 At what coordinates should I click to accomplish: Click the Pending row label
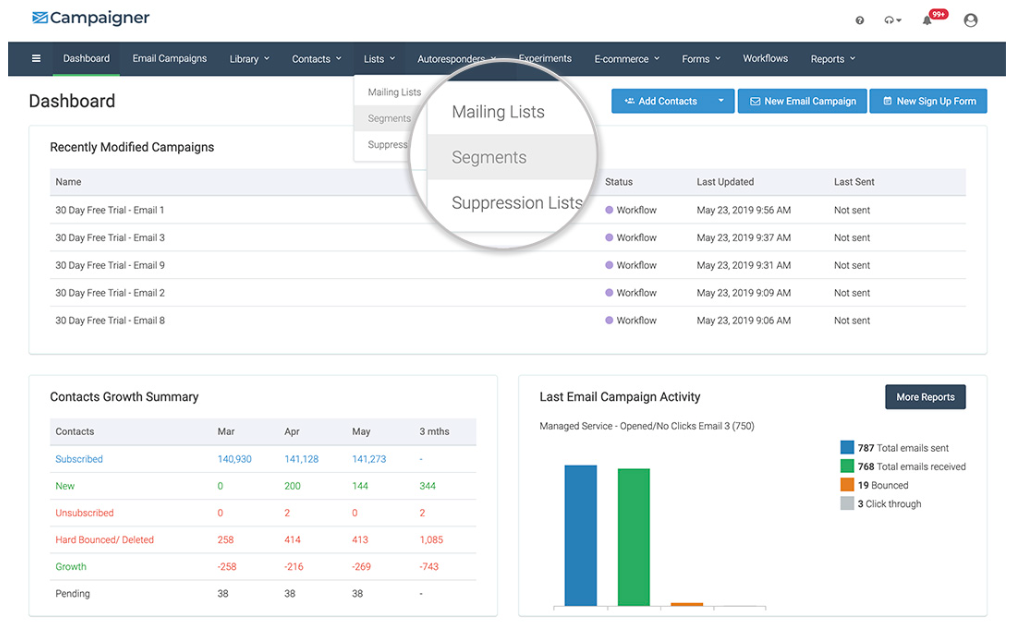pos(72,594)
